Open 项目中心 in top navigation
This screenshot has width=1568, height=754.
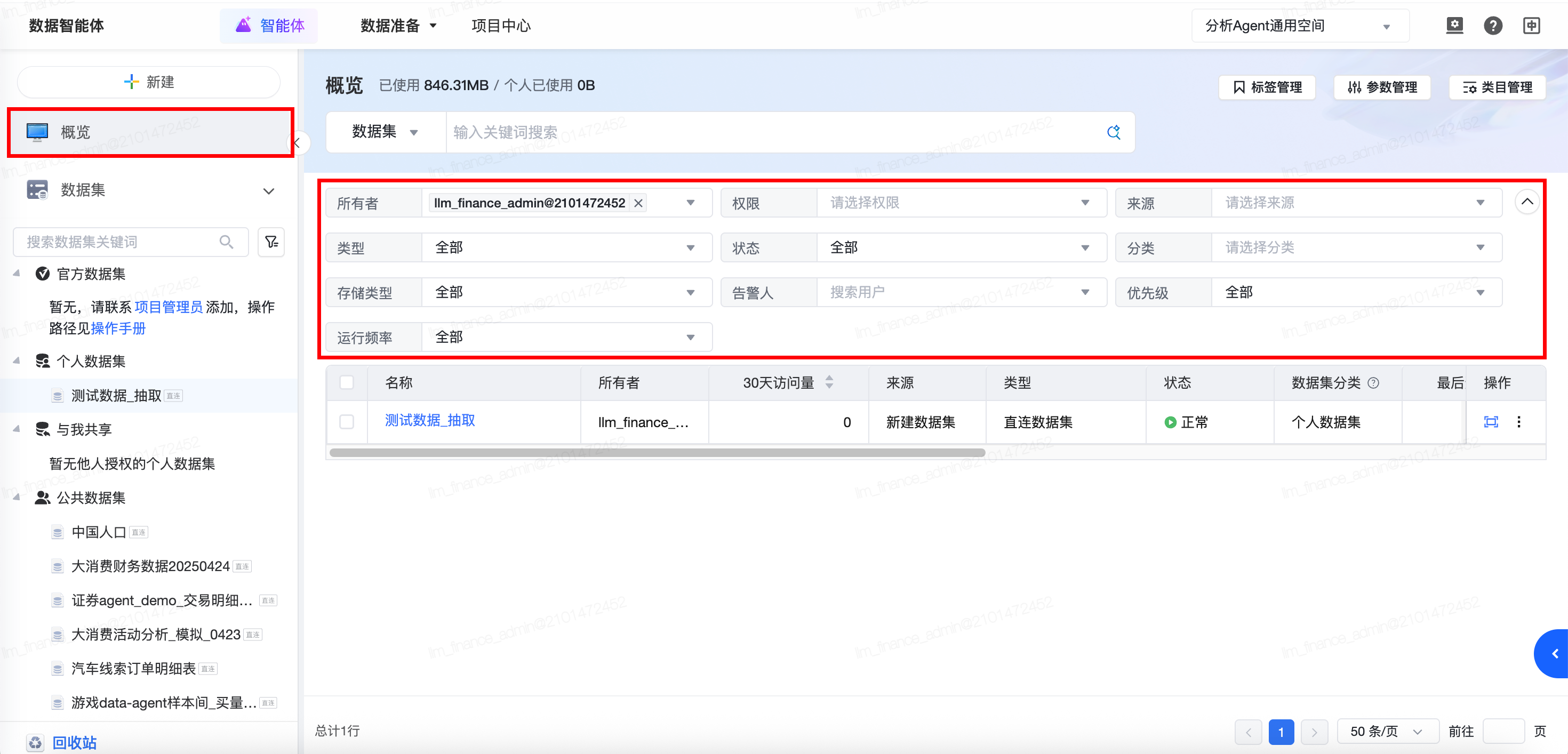[x=501, y=26]
